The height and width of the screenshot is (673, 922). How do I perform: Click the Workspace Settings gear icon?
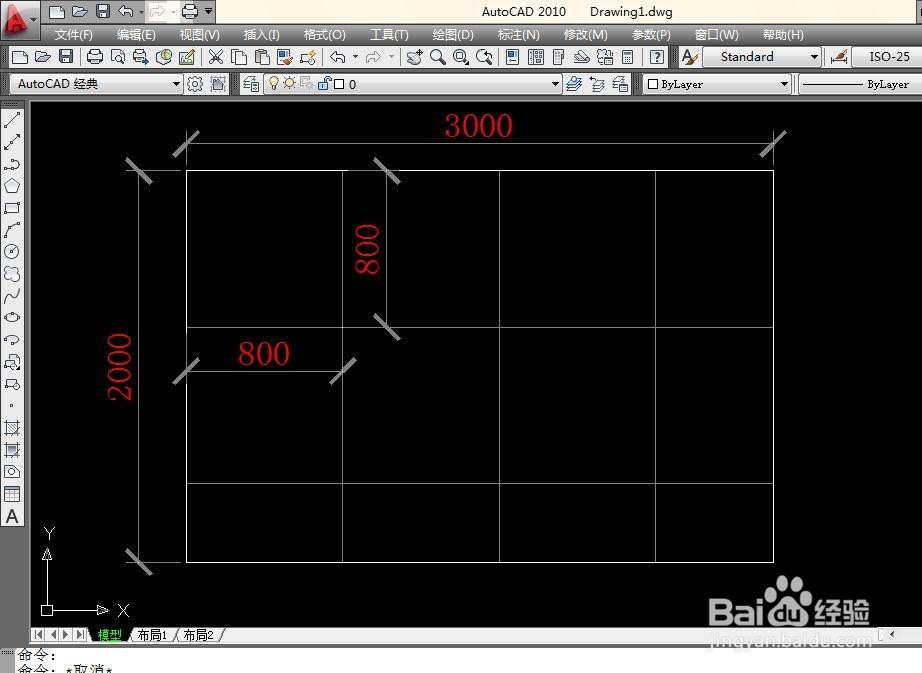click(x=195, y=84)
